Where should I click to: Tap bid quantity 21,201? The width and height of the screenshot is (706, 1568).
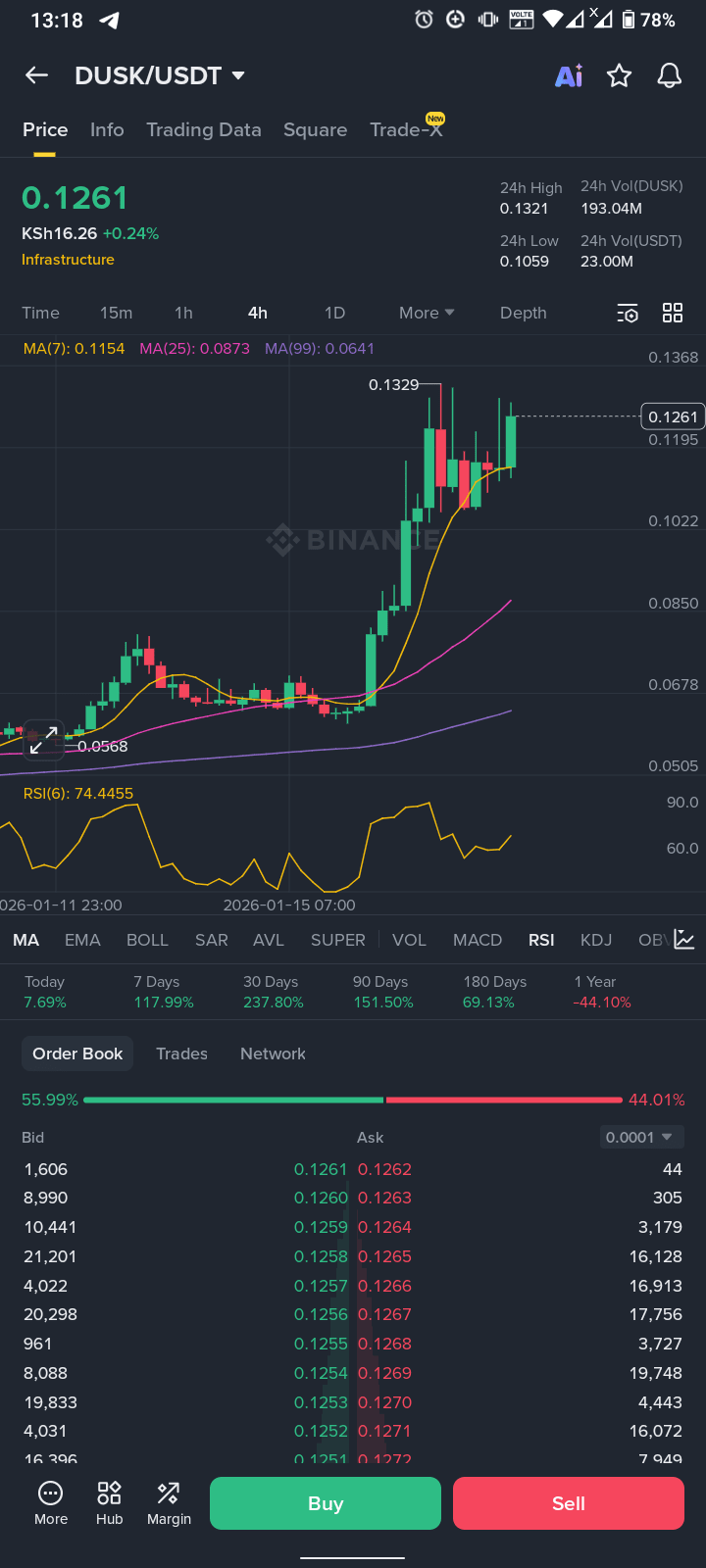[50, 1256]
